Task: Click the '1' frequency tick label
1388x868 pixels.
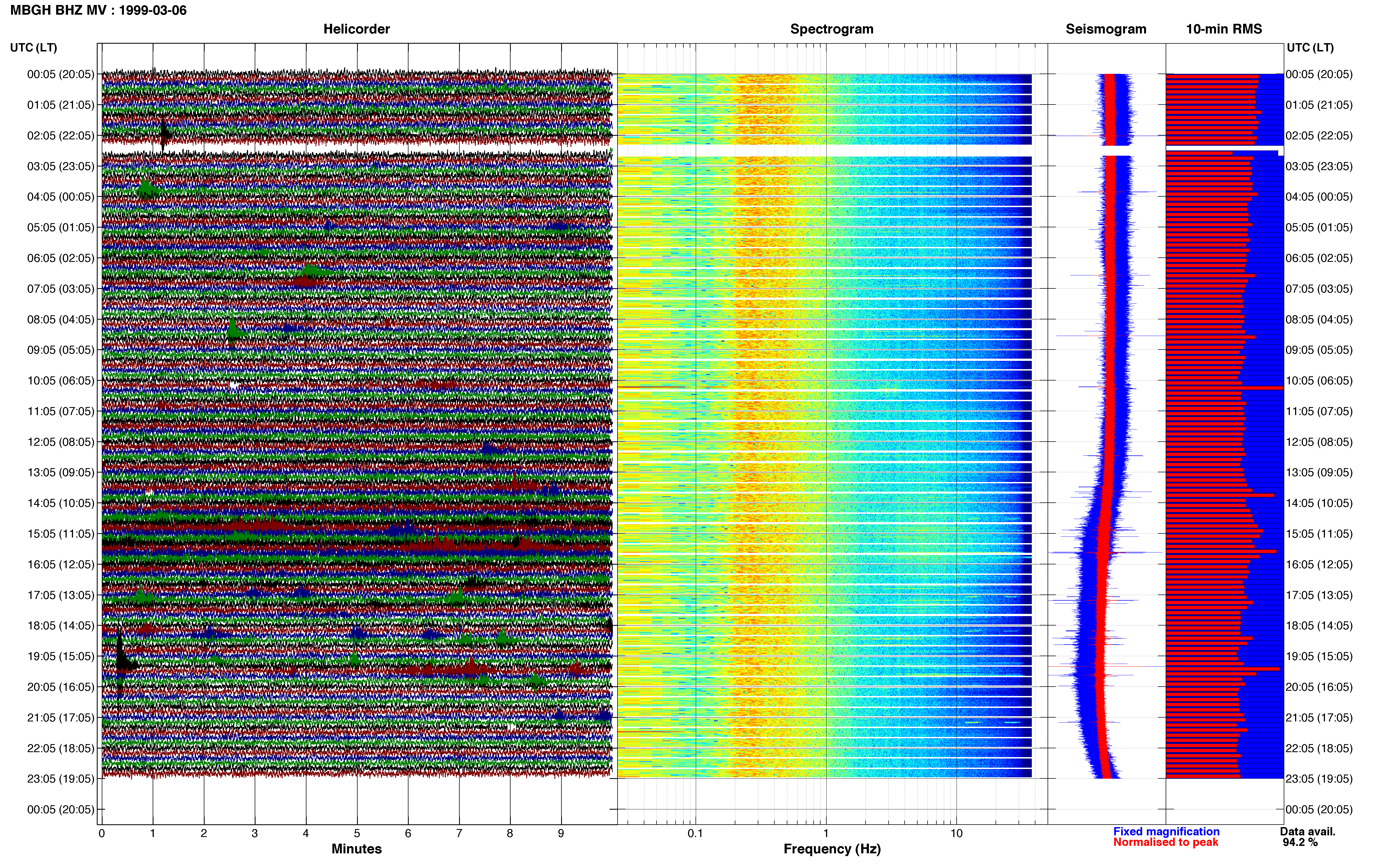Action: tap(826, 833)
